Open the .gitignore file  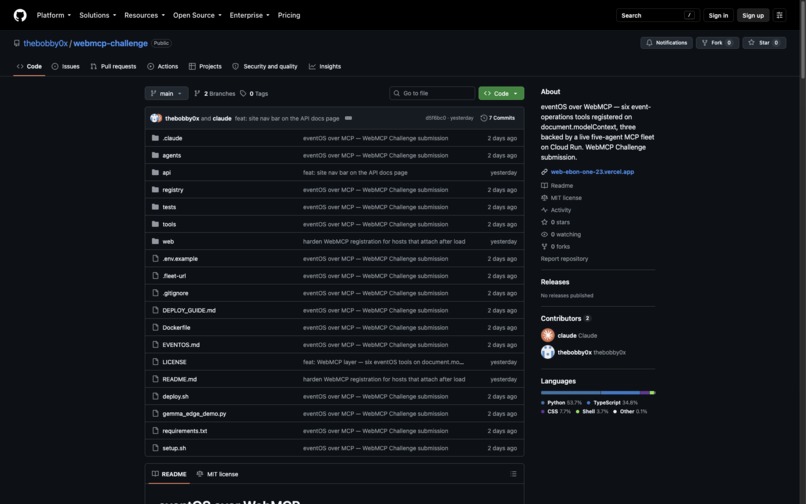point(175,293)
